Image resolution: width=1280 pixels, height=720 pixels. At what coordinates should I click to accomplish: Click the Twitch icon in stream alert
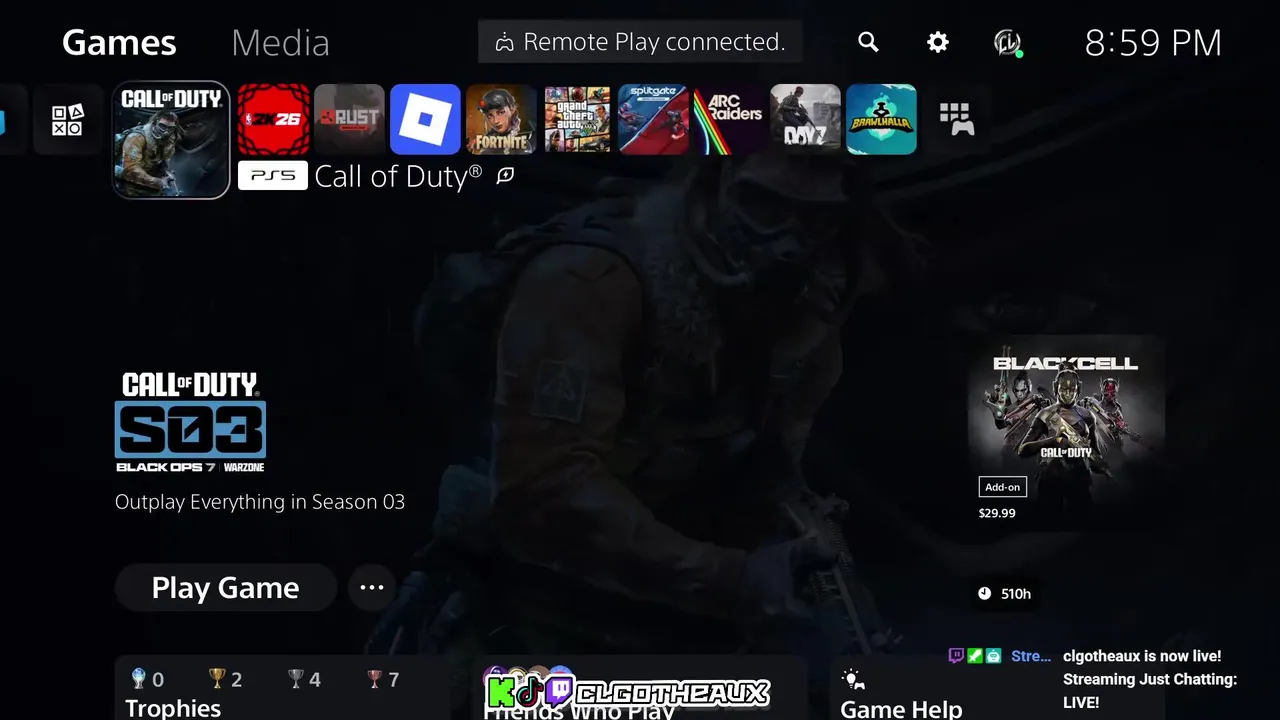[x=956, y=656]
